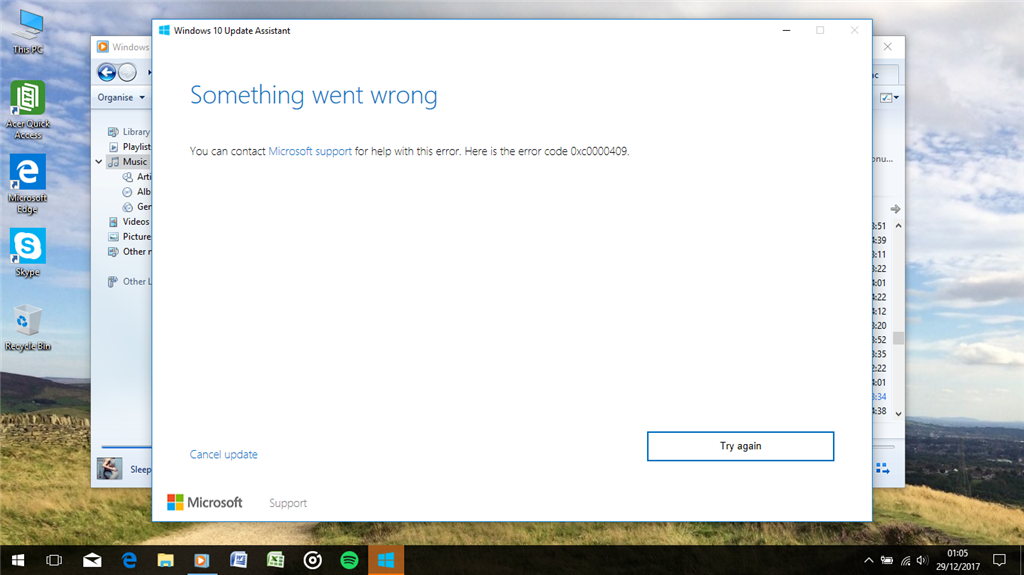
Task: Click the right arrow icon in Media Player
Action: click(x=895, y=209)
